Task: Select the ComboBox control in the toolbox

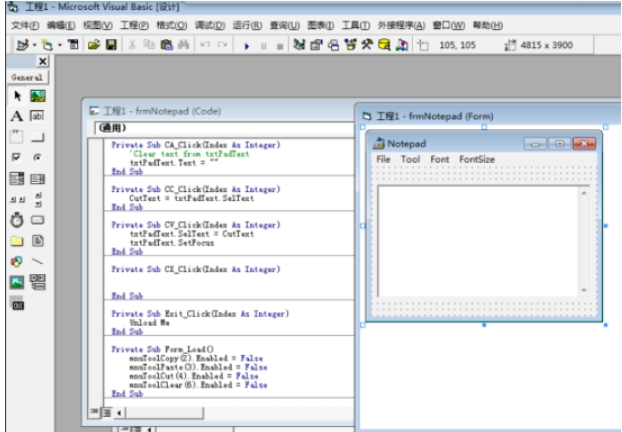Action: click(x=17, y=179)
